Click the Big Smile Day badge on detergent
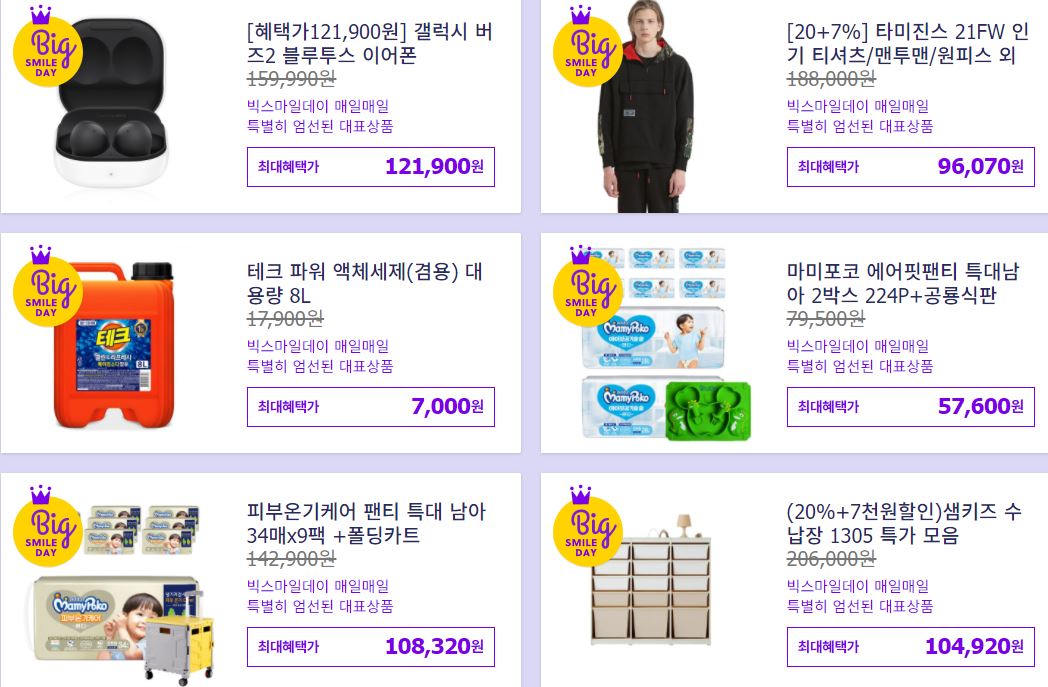Viewport: 1048px width, 687px height. [x=47, y=286]
